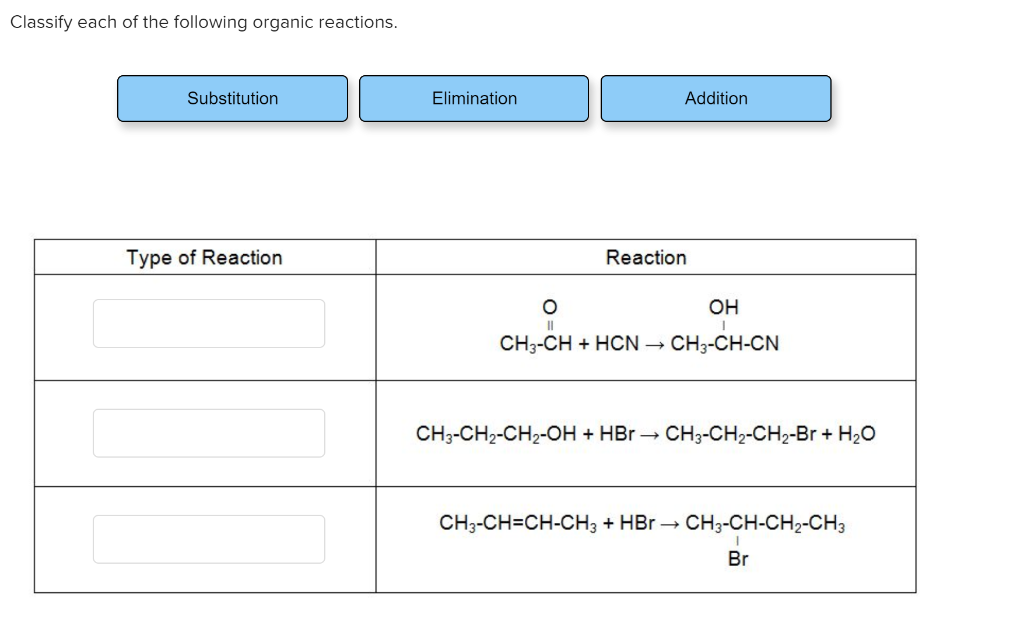The width and height of the screenshot is (1024, 622).
Task: Click answer box for HCN reaction row
Action: point(209,323)
